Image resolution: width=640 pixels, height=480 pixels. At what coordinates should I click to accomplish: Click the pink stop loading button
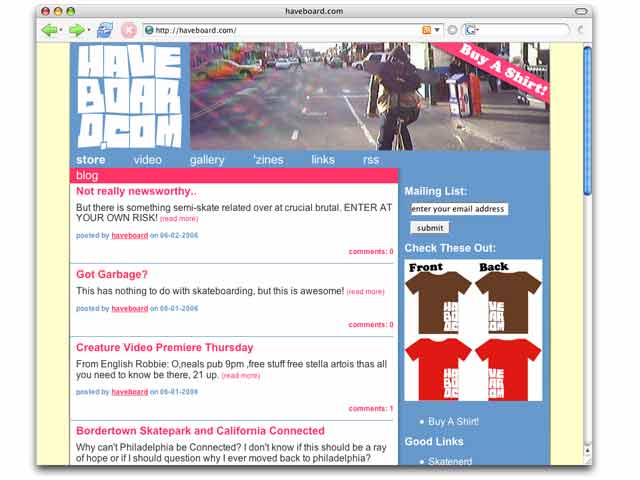point(129,30)
